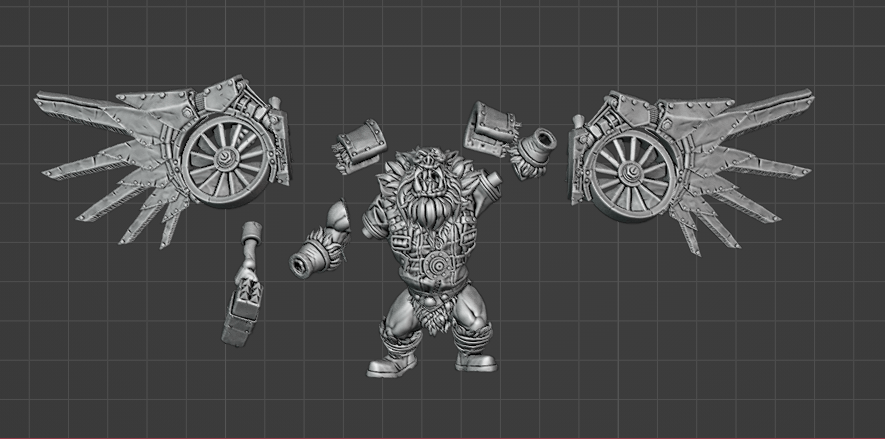
Task: Click the hammer's handle pommel
Action: 251,231
